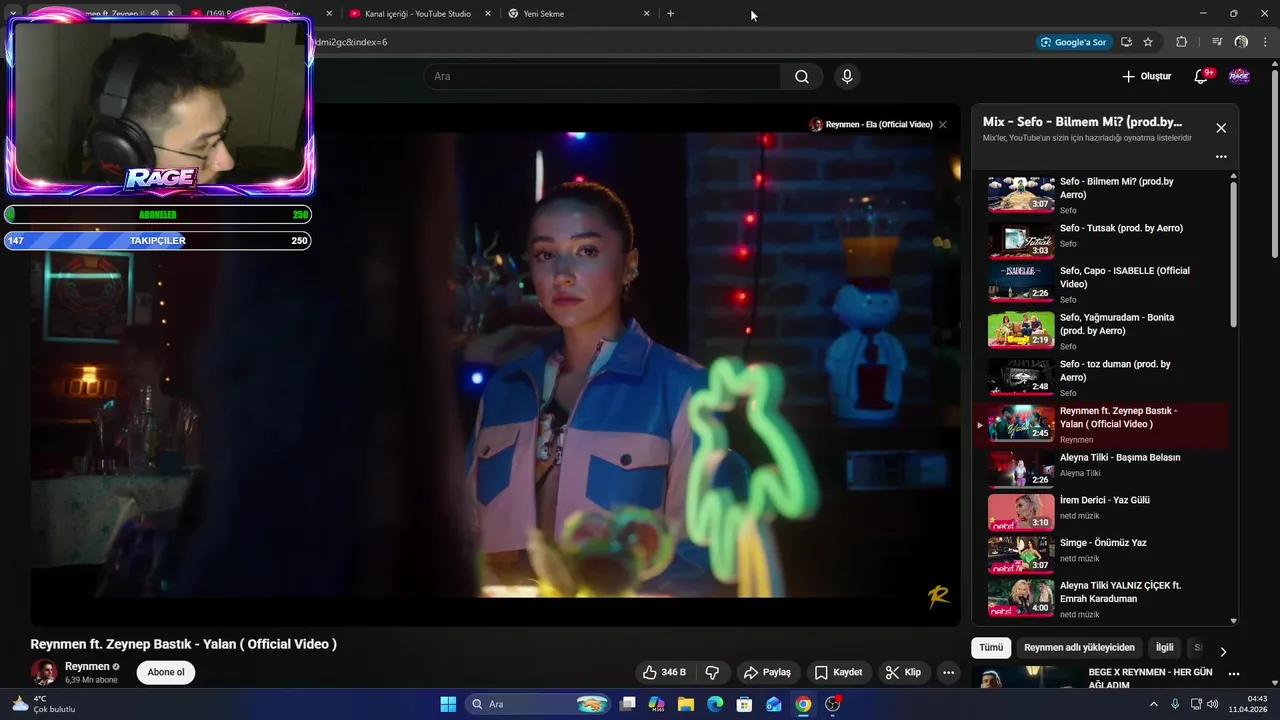
Task: Save video with Kaydet button
Action: point(838,673)
